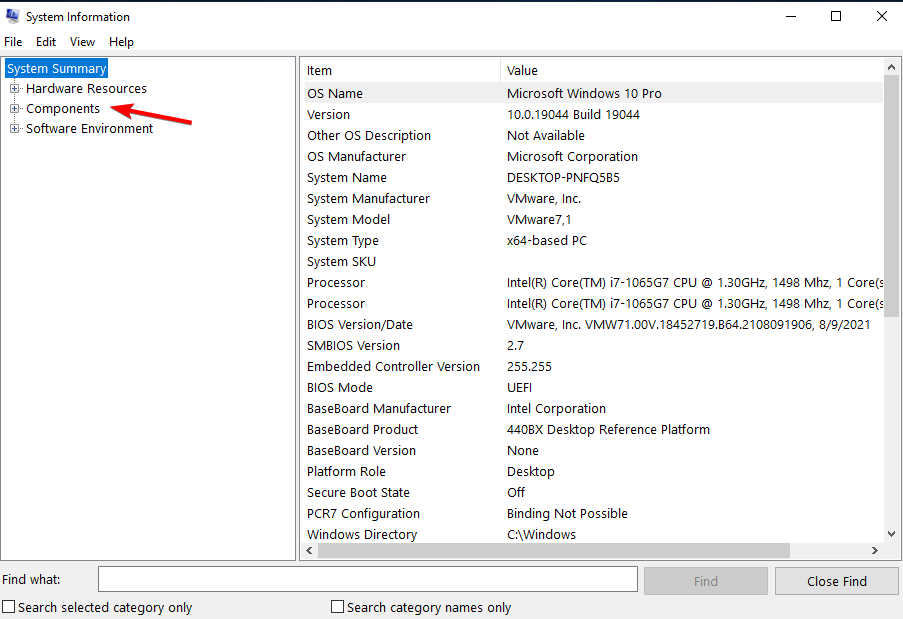Screen dimensions: 903x619
Task: Click the value x64-based PC
Action: [x=547, y=241]
